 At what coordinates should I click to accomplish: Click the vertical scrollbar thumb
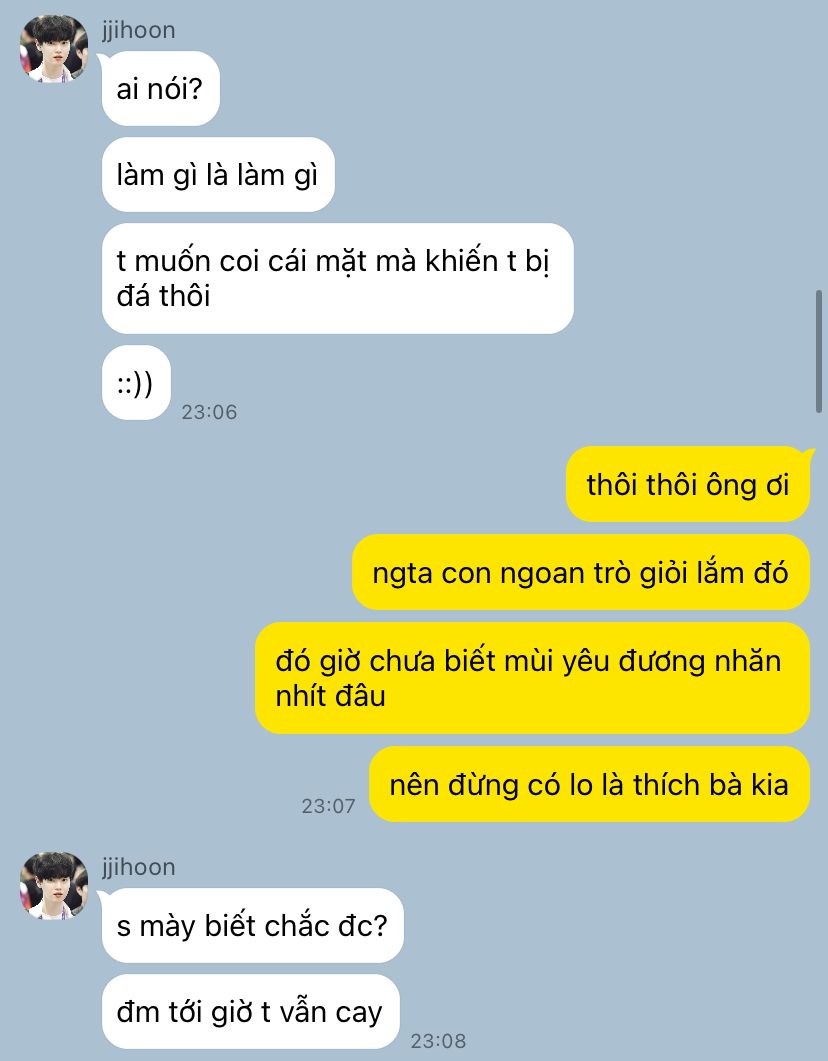(x=819, y=351)
